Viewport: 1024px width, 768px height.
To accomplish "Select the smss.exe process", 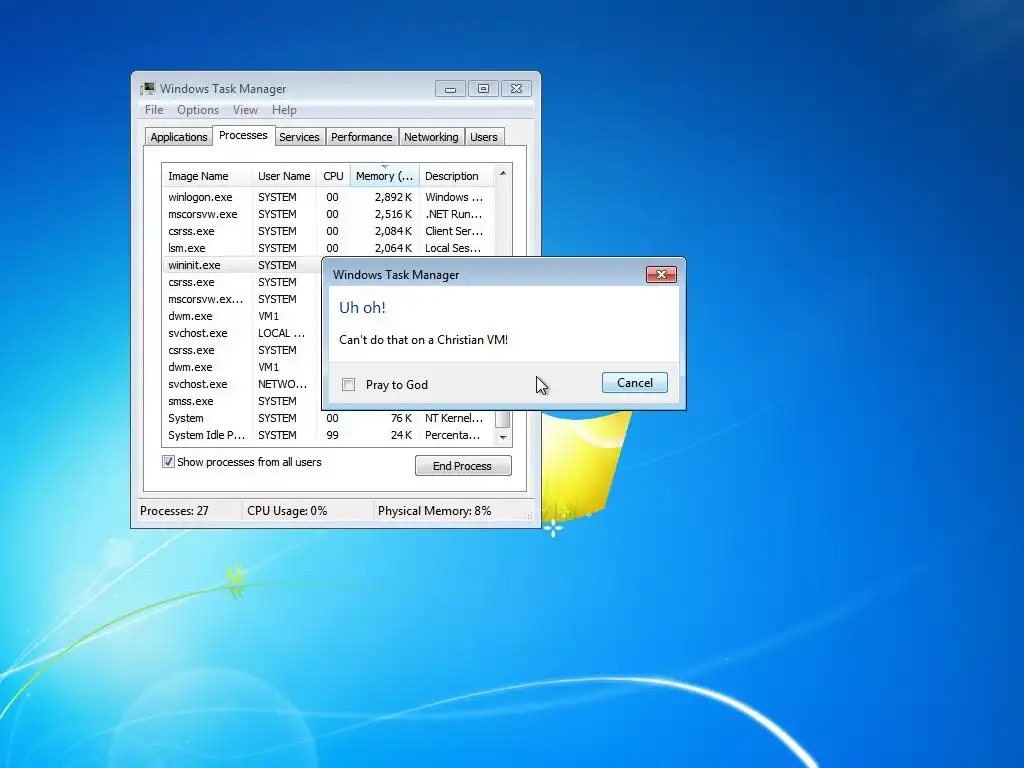I will (242, 401).
